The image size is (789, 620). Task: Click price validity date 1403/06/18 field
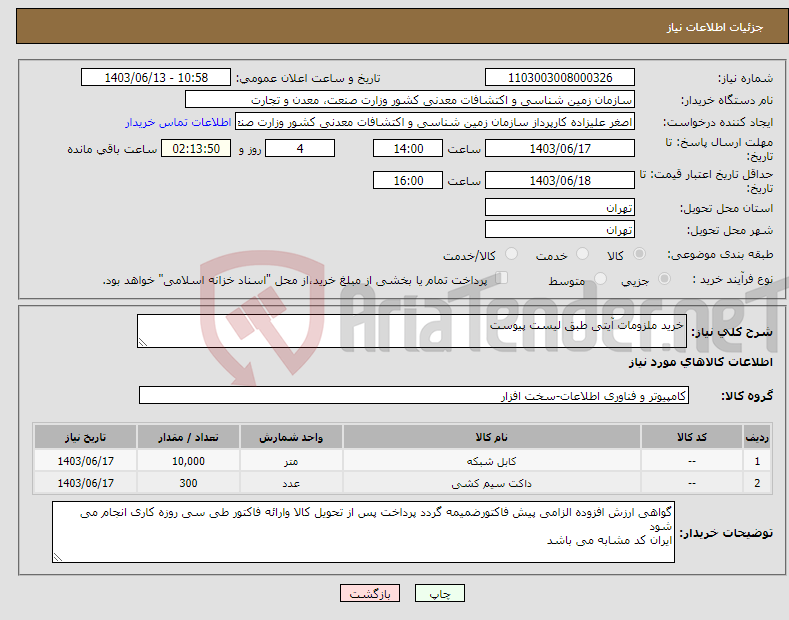click(560, 180)
